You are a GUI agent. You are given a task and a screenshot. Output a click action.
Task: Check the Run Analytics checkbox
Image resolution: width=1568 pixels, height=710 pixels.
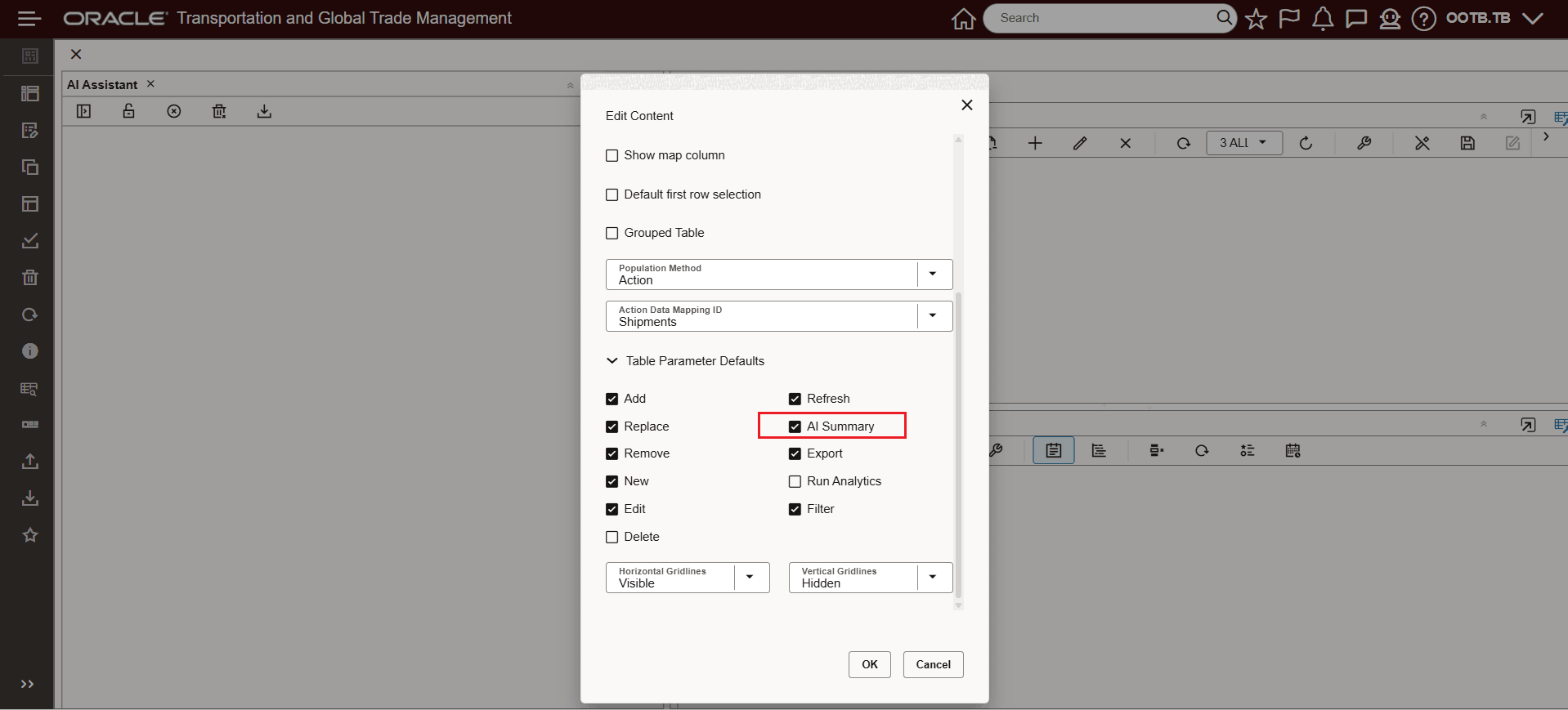point(795,481)
